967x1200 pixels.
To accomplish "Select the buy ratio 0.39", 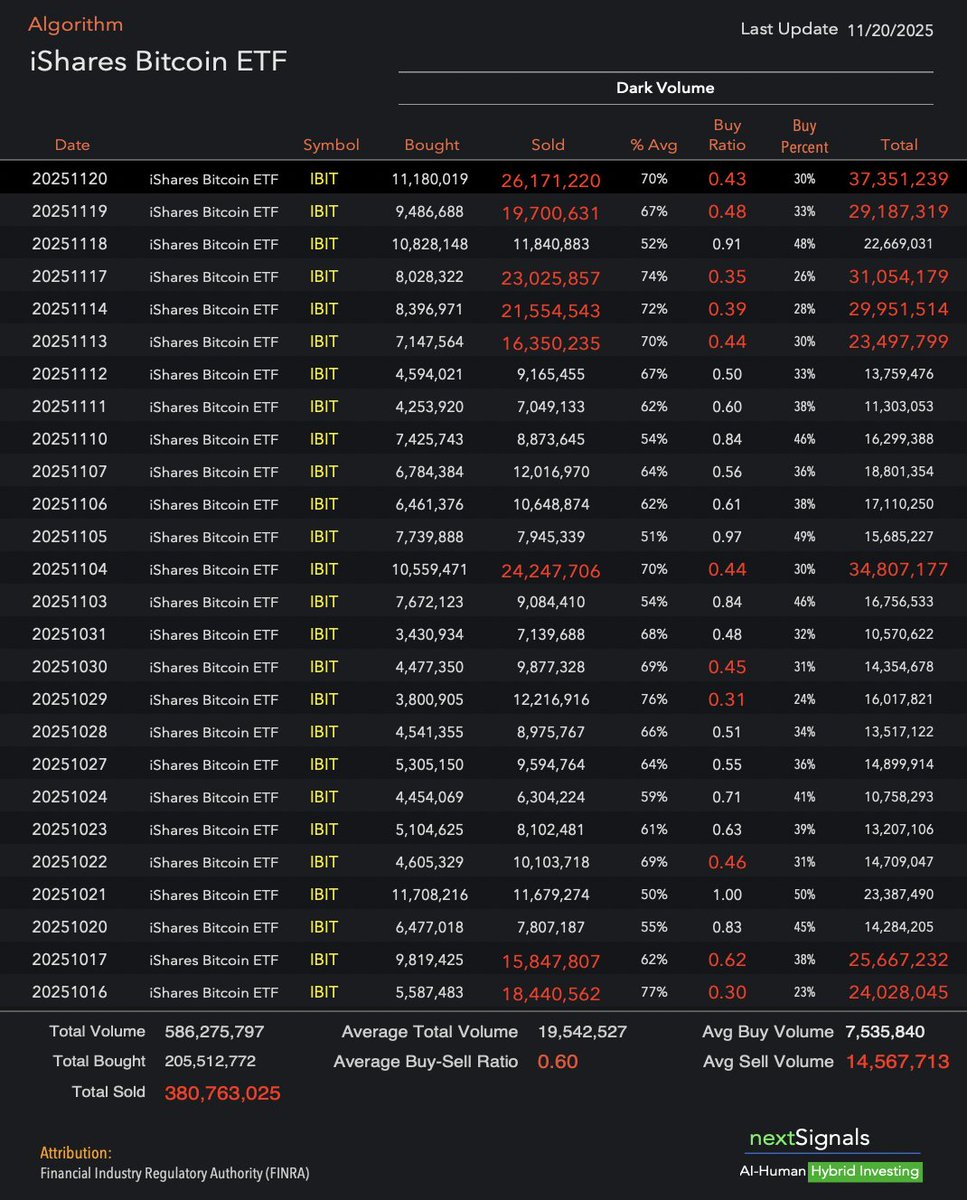I will pyautogui.click(x=727, y=310).
